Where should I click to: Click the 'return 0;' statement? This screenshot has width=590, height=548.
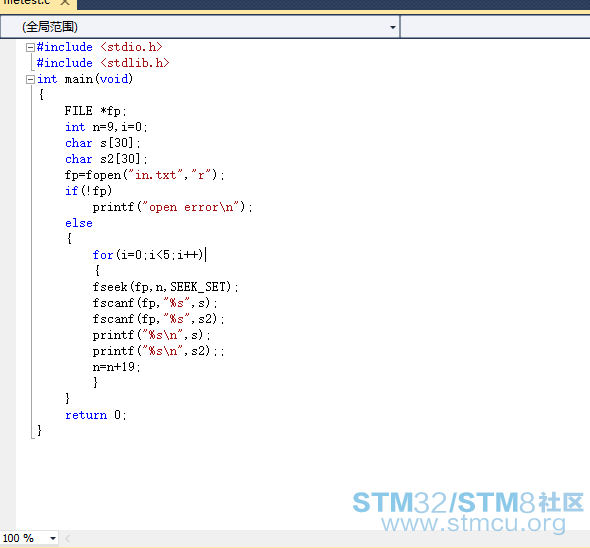point(96,415)
